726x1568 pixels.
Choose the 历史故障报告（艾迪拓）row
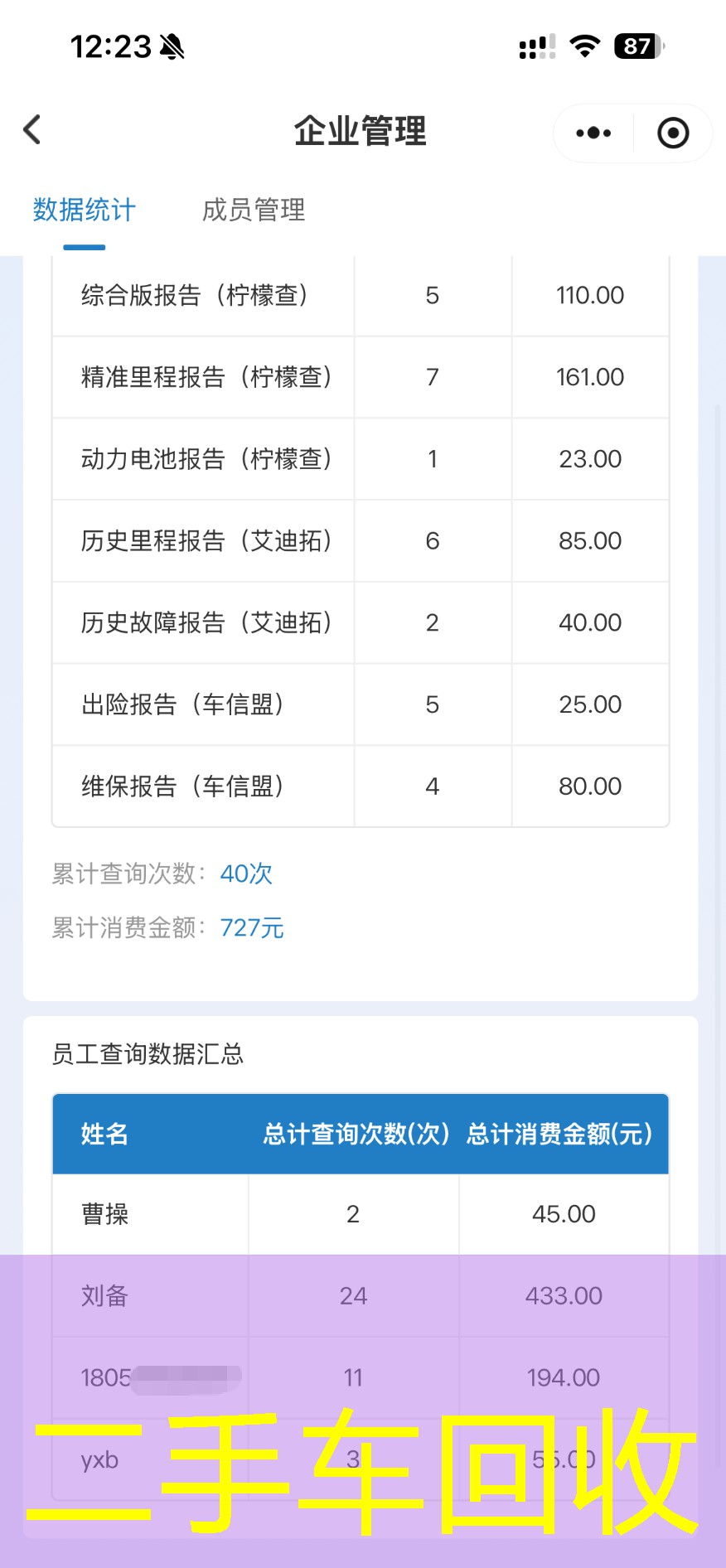(207, 623)
